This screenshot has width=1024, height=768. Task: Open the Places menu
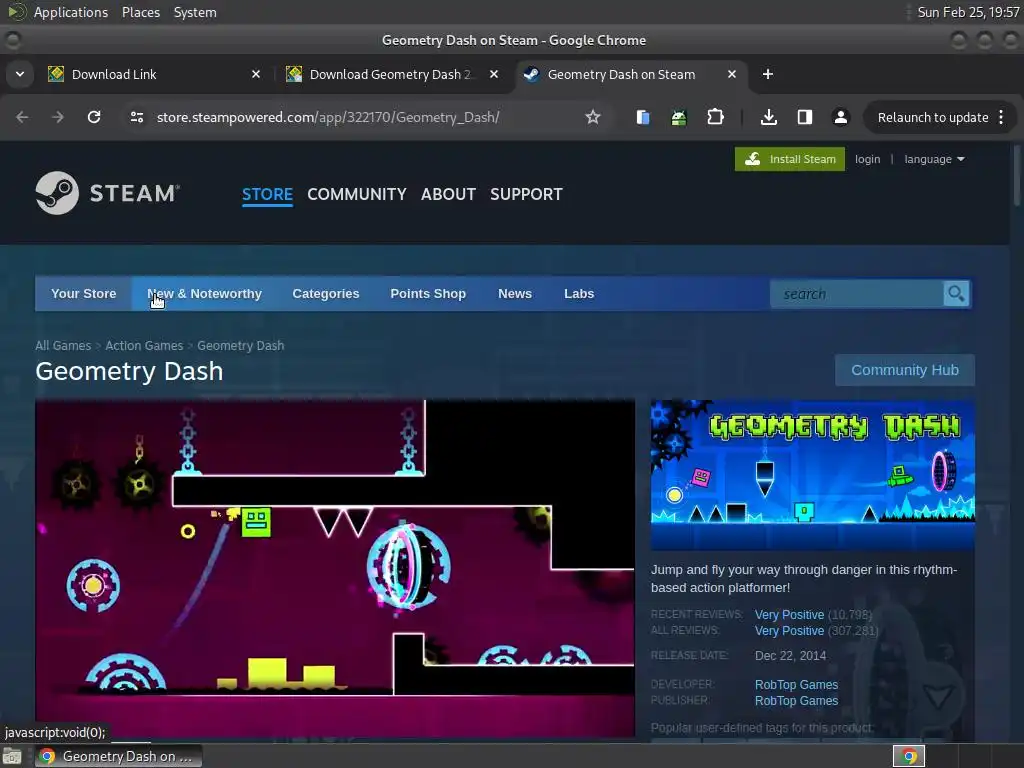(x=141, y=12)
